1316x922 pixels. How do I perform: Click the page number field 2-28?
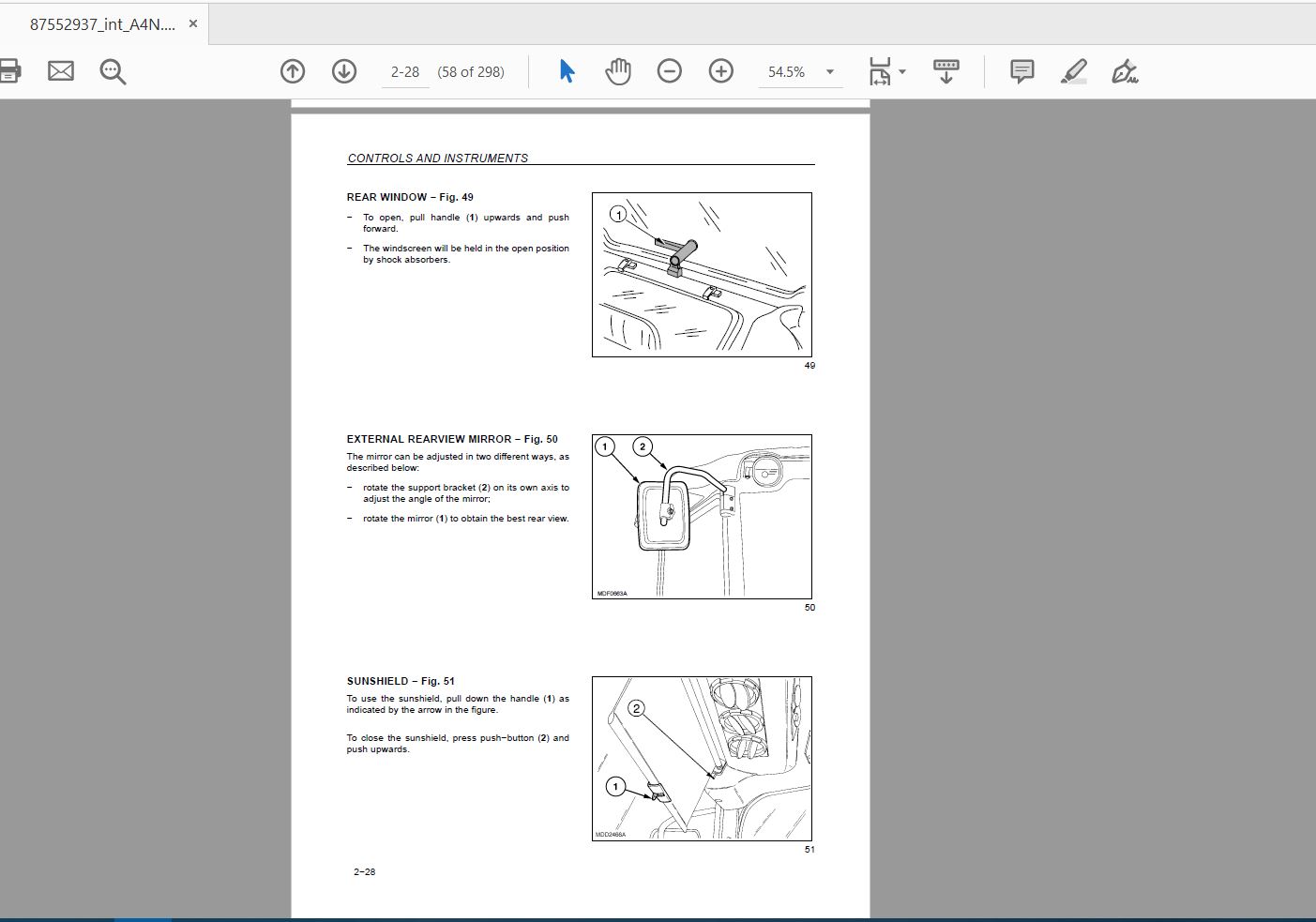click(405, 72)
